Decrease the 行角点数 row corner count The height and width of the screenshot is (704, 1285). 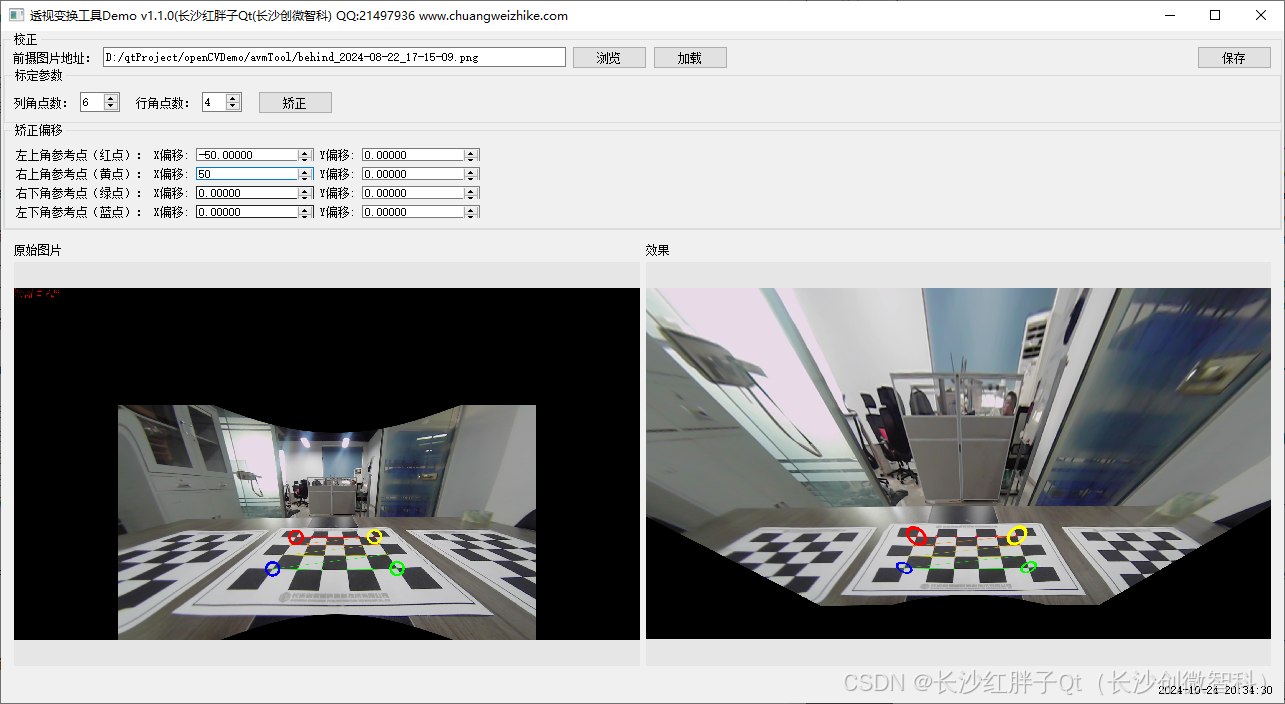coord(233,106)
